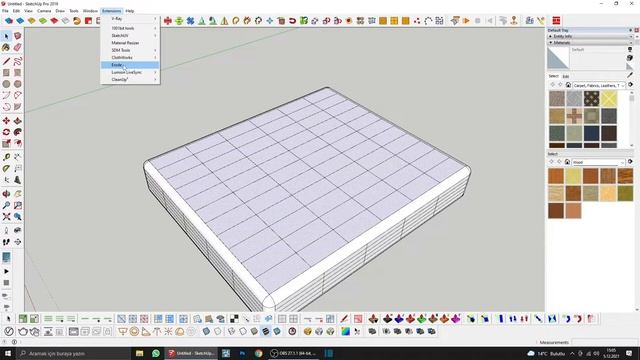The height and width of the screenshot is (360, 640).
Task: Select the Protractor tool
Action: (6, 169)
